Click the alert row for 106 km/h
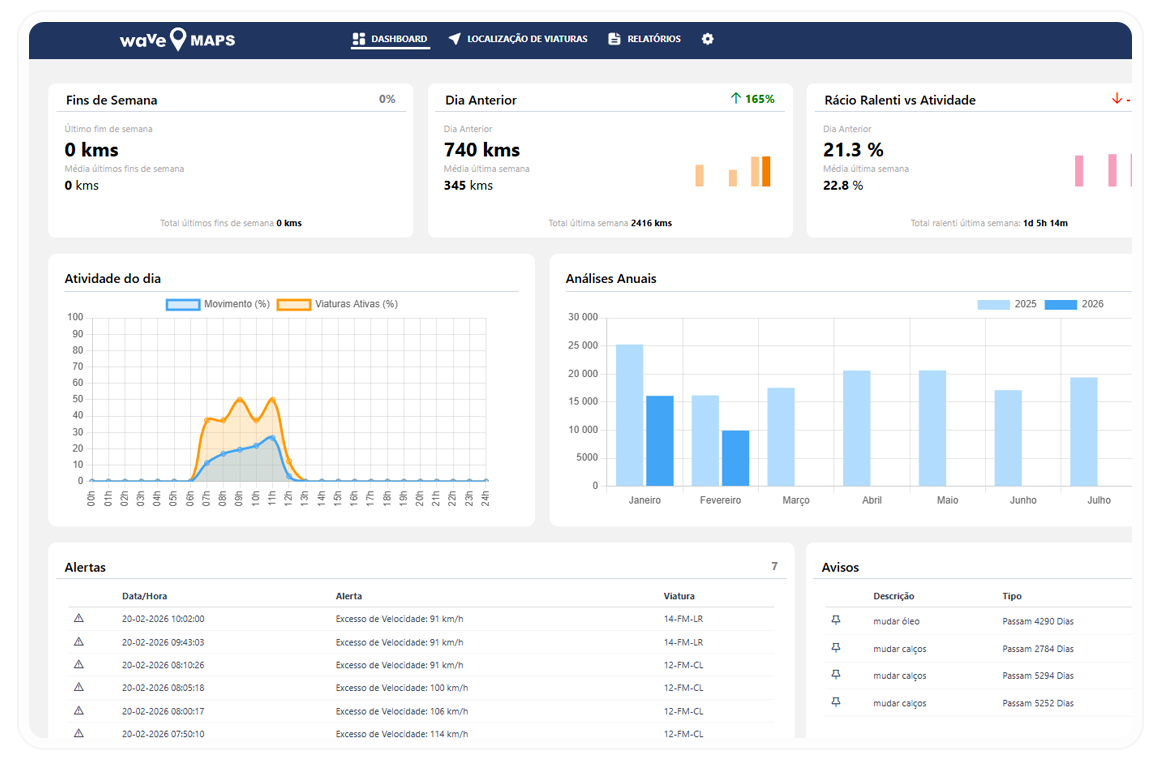This screenshot has height=763, width=1161. (401, 711)
